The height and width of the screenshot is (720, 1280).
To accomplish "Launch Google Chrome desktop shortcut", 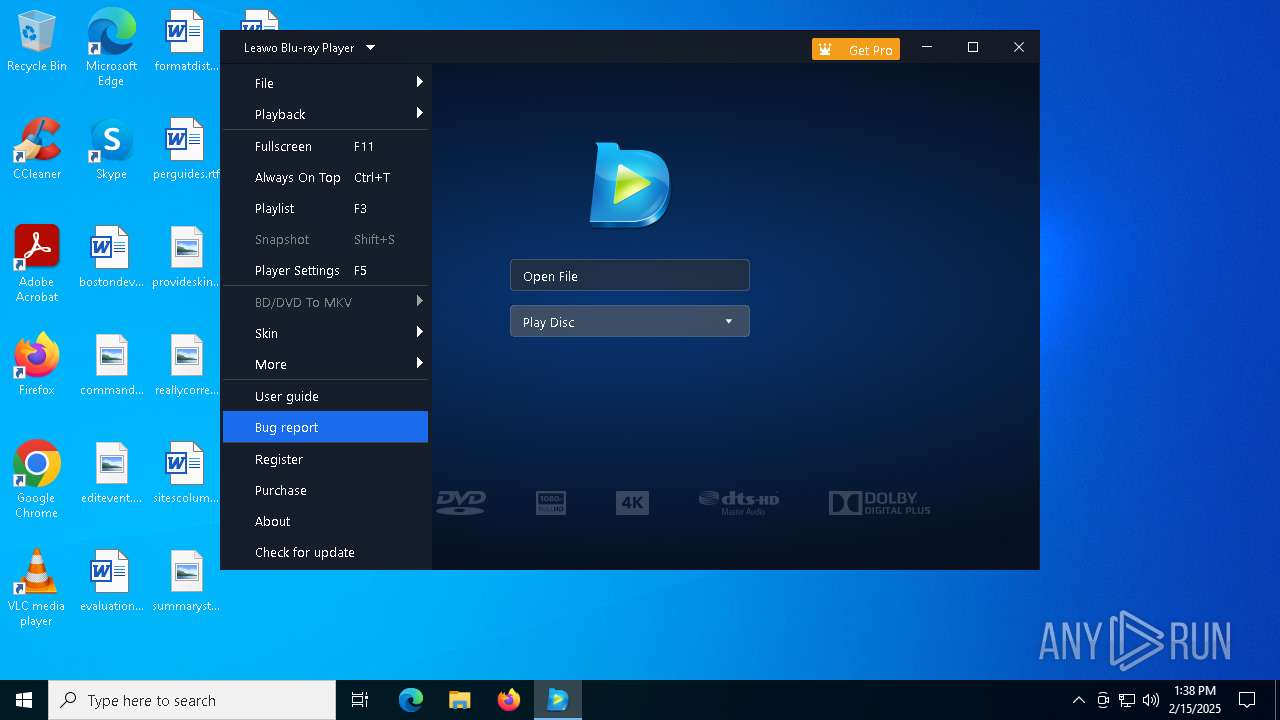I will (37, 480).
